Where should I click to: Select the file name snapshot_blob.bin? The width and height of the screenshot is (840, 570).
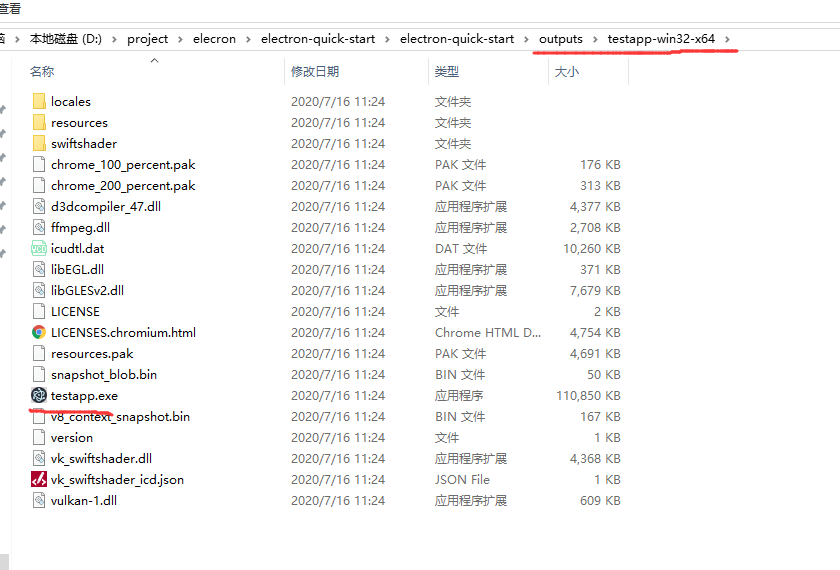[104, 374]
